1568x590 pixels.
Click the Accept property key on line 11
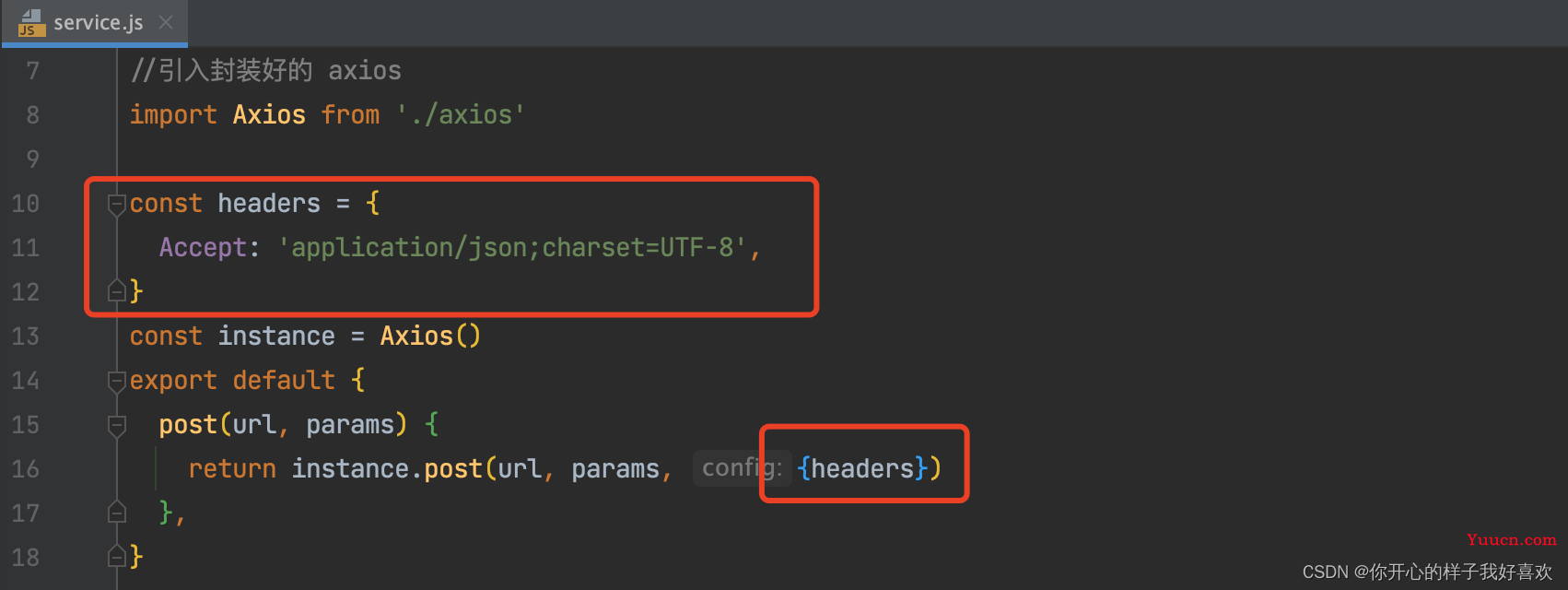tap(203, 248)
